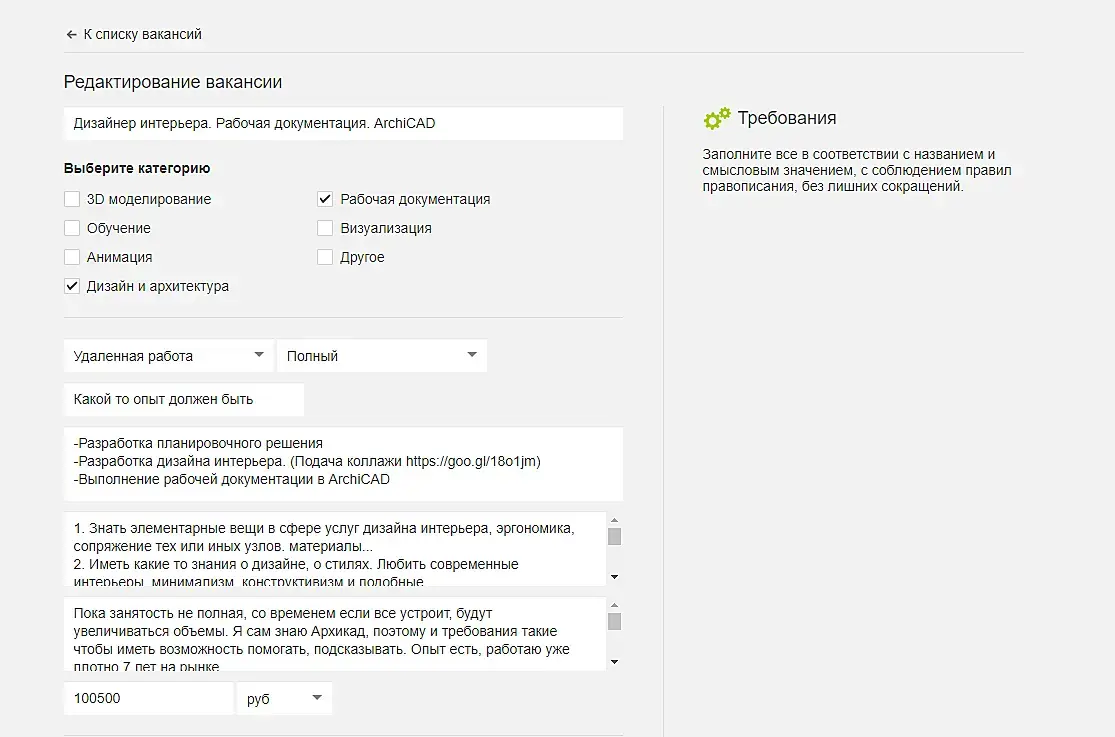
Task: Open the Удаленная работа dropdown
Action: click(x=169, y=356)
